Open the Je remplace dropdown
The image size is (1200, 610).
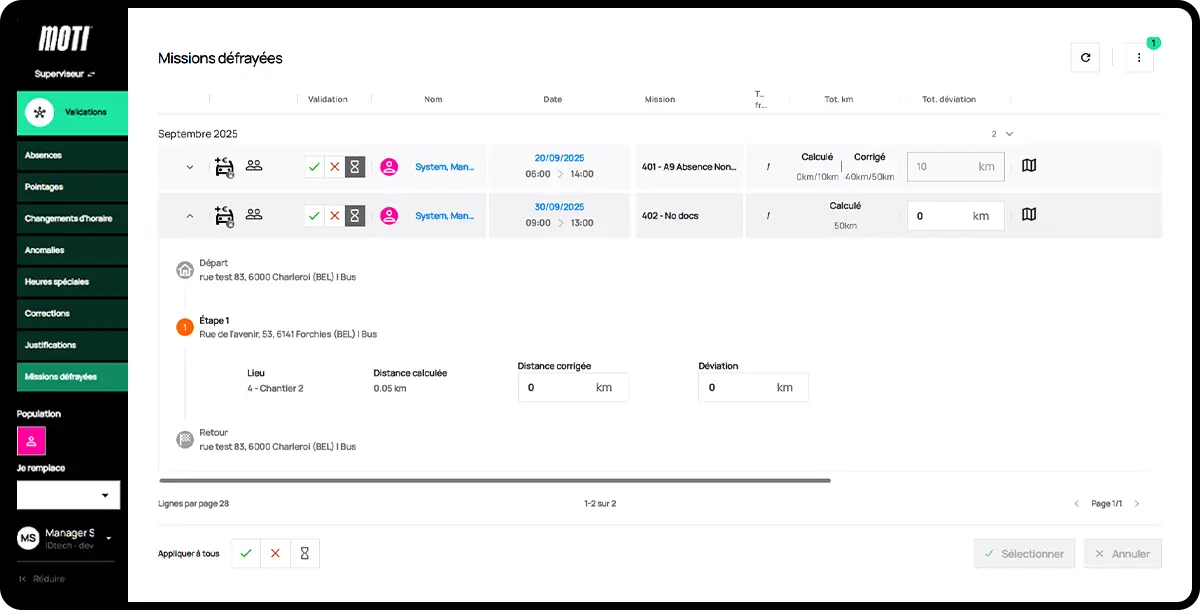68,495
